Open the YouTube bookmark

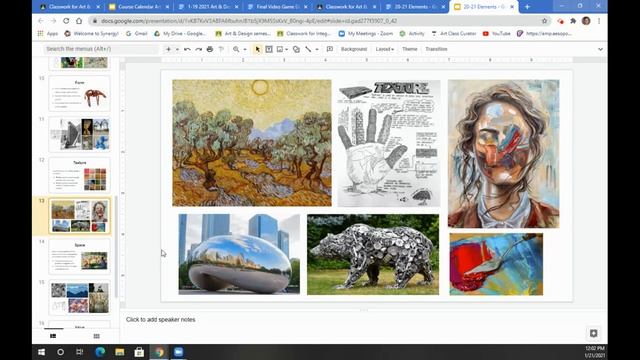tap(496, 33)
